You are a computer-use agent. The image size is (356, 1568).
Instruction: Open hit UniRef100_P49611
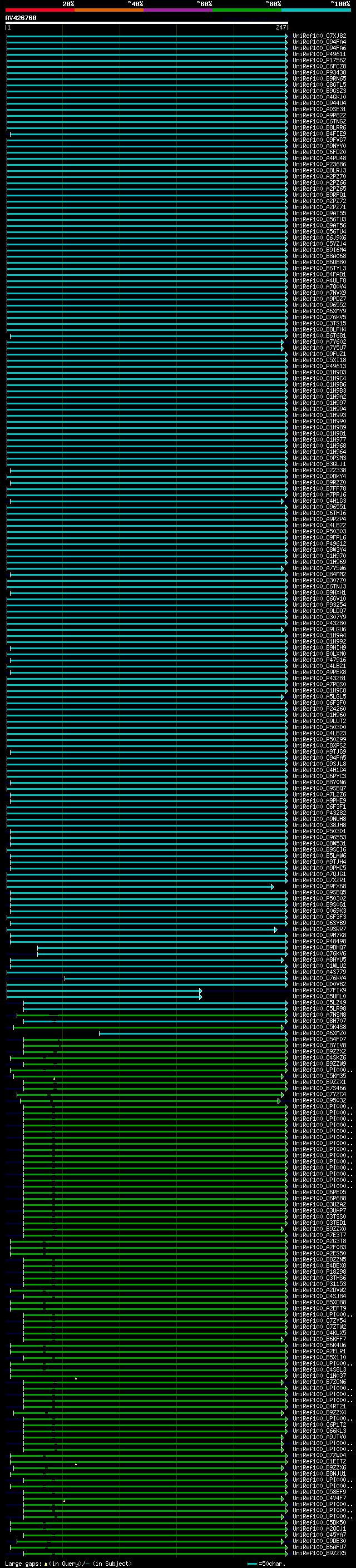319,54
